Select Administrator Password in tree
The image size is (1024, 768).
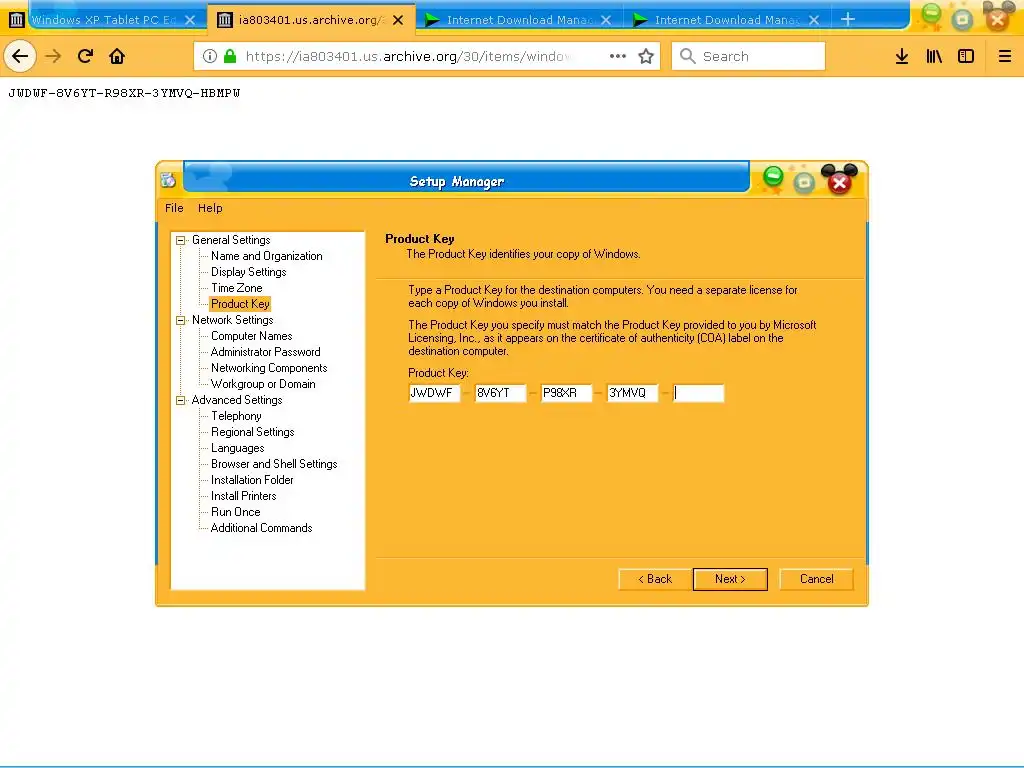265,352
